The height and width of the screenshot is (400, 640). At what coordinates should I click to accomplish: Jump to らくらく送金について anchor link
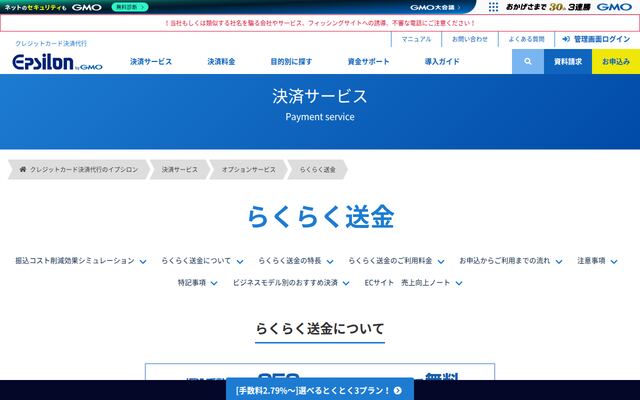coord(202,261)
